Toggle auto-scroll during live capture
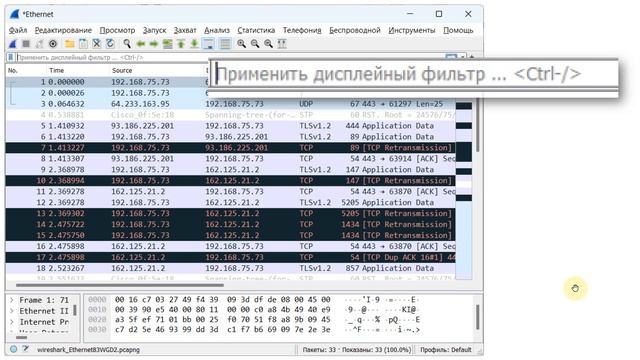 (209, 44)
